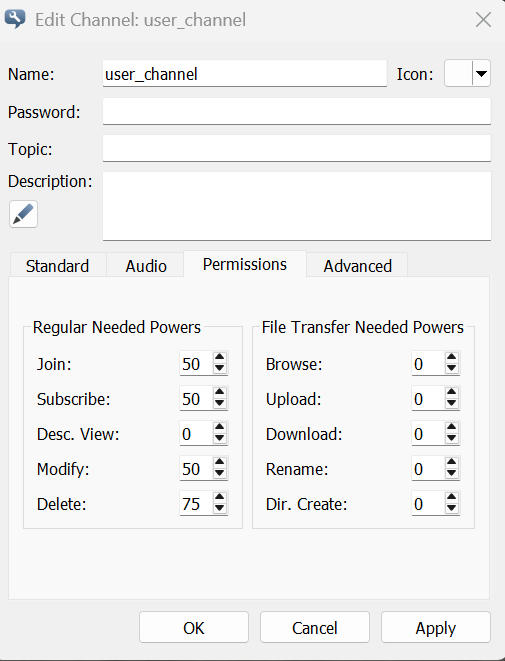Image resolution: width=505 pixels, height=661 pixels.
Task: Click the Password input field
Action: (x=297, y=111)
